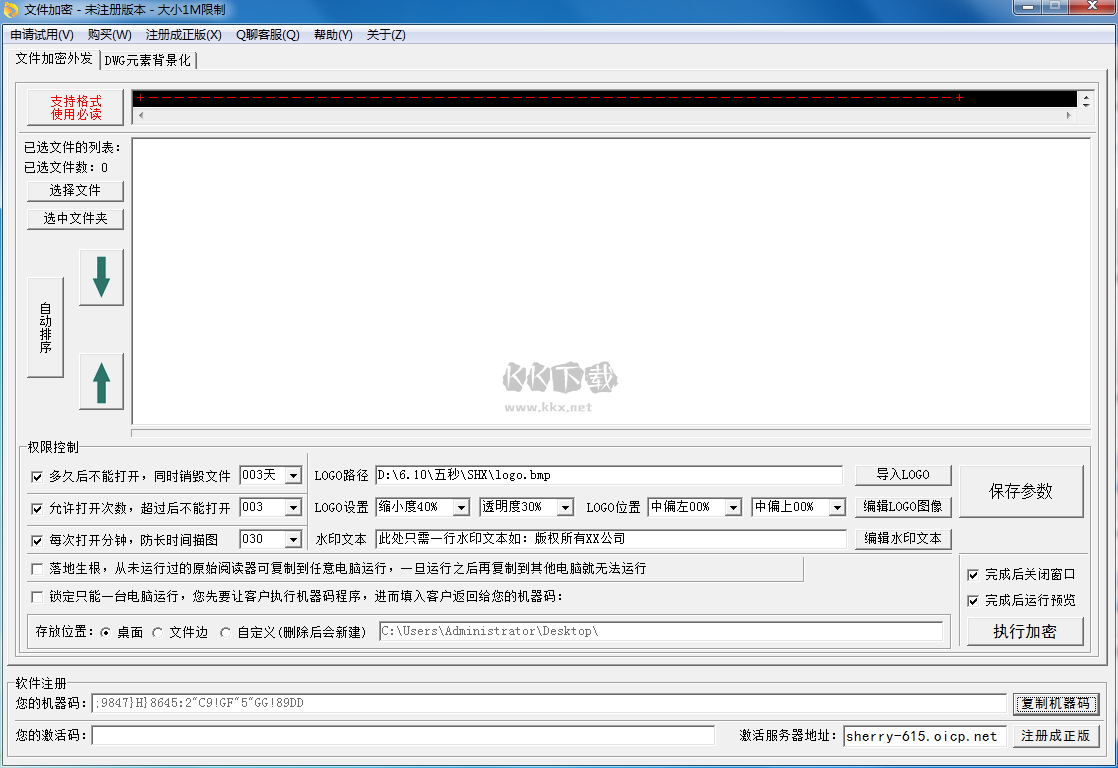The image size is (1118, 768).
Task: Toggle 每次打开分钟 checkbox
Action: (x=37, y=541)
